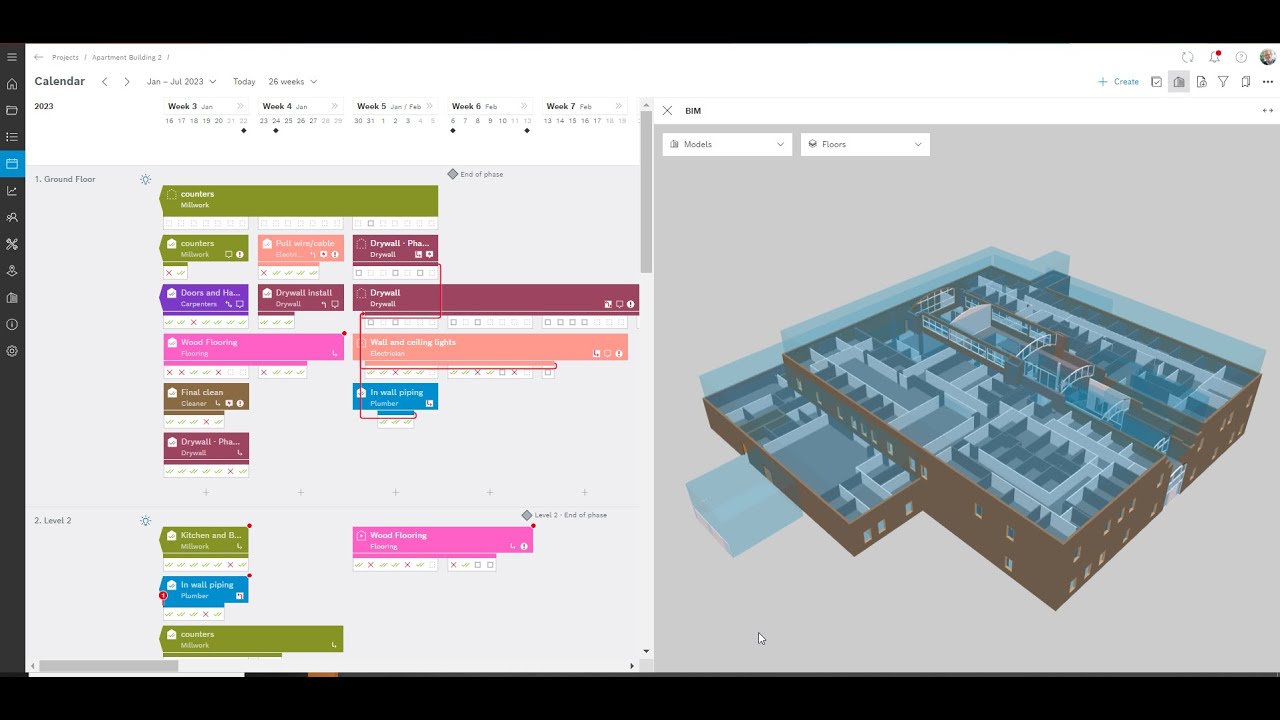Expand the BIM panel width arrows

(x=1268, y=111)
